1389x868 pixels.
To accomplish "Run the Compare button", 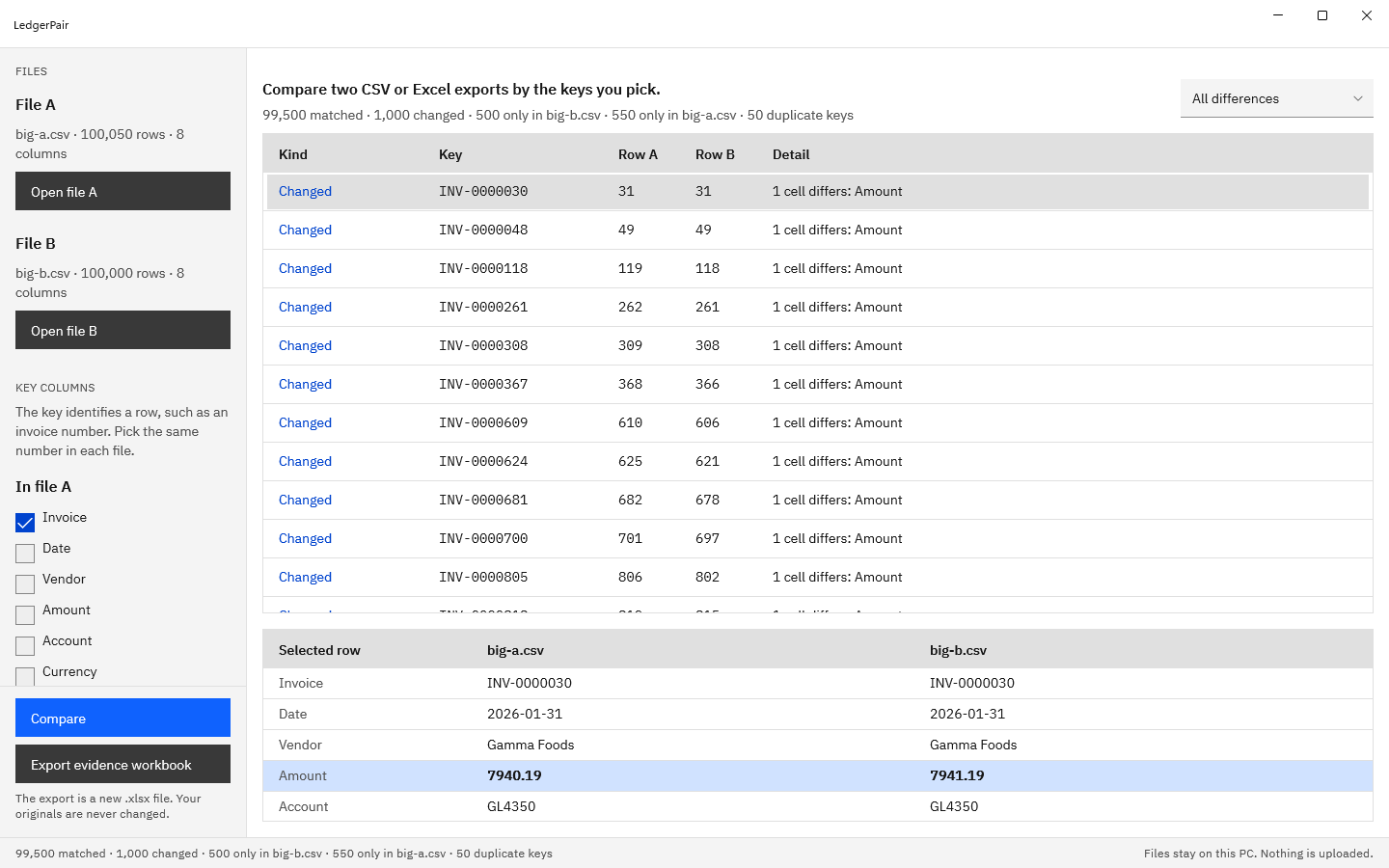I will 123,718.
